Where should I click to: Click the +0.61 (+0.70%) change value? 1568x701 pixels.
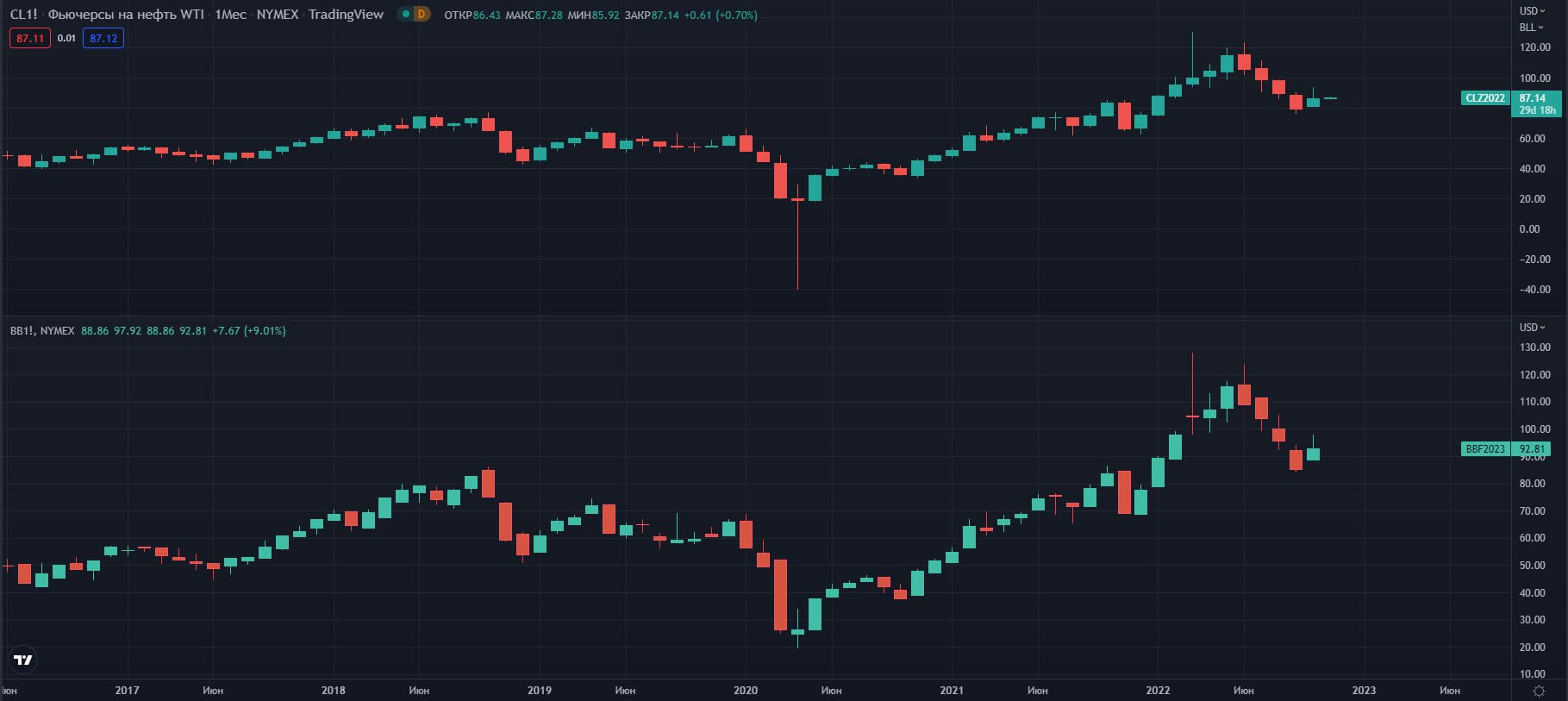click(x=721, y=15)
